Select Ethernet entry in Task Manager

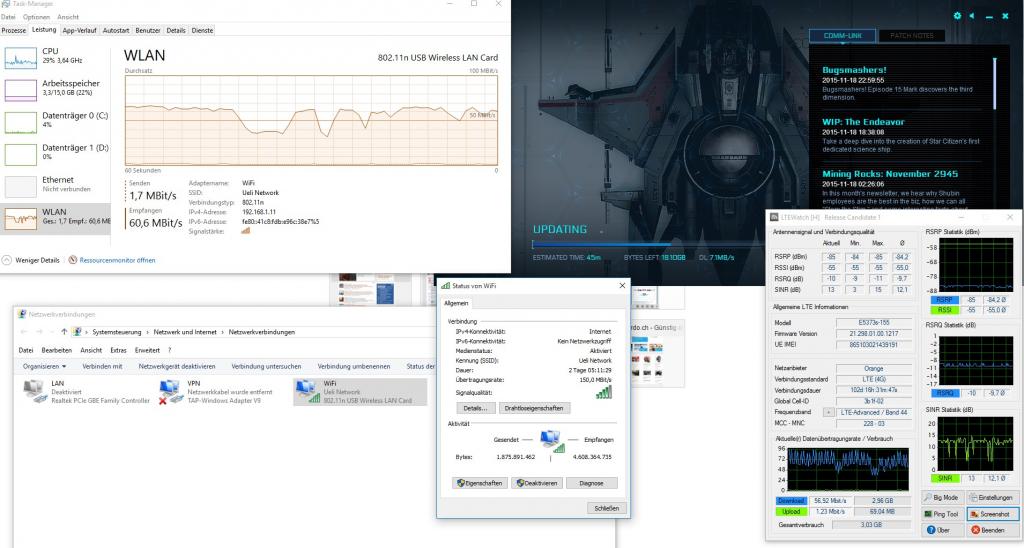pos(56,185)
